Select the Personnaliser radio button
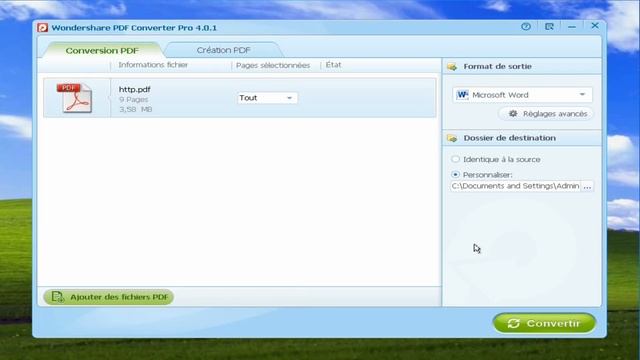The image size is (640, 360). pos(456,174)
